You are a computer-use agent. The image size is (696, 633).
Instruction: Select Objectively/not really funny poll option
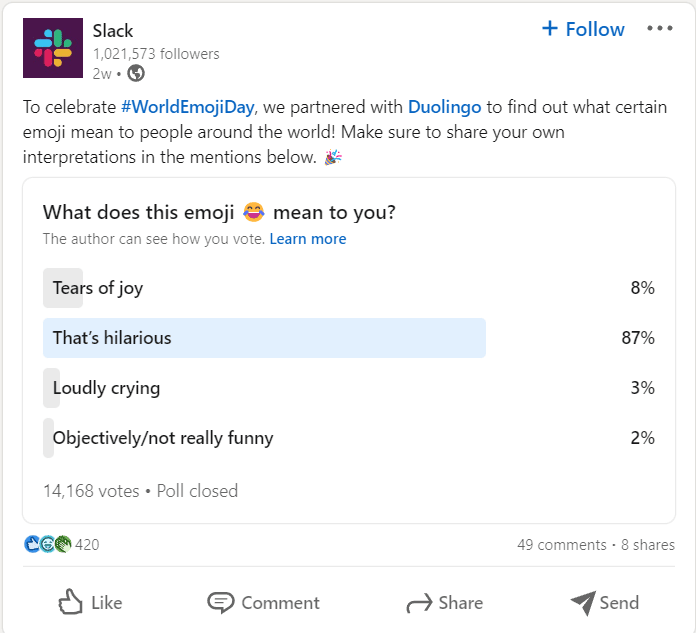tap(349, 438)
